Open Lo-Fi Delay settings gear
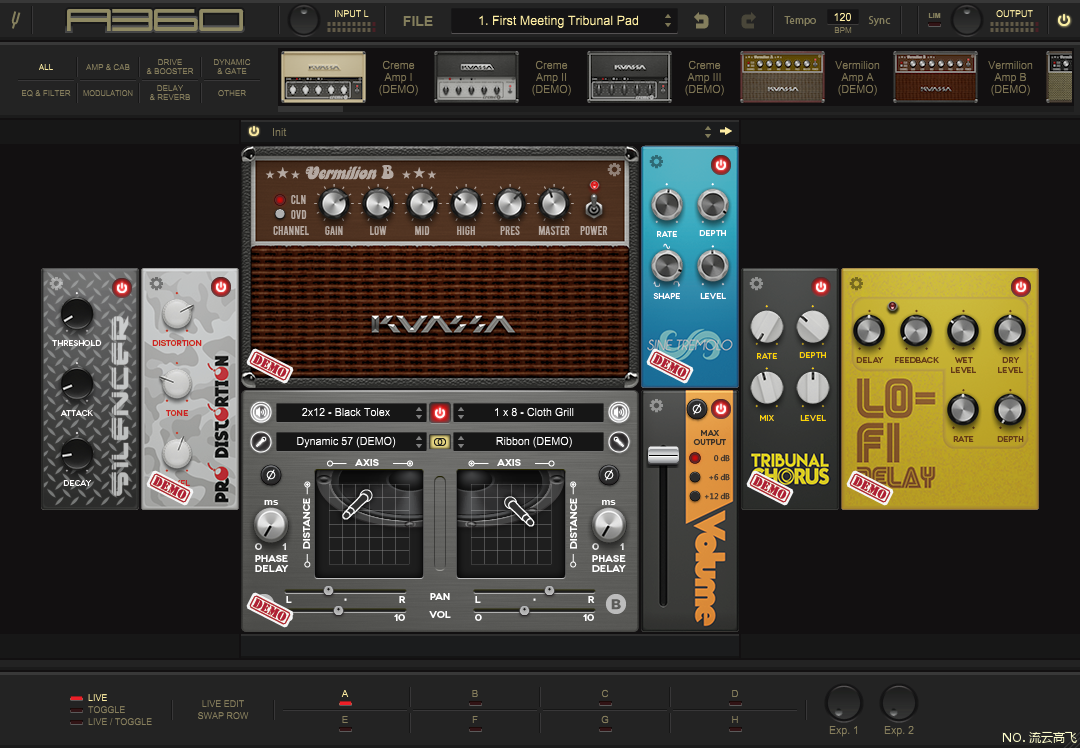 (856, 283)
